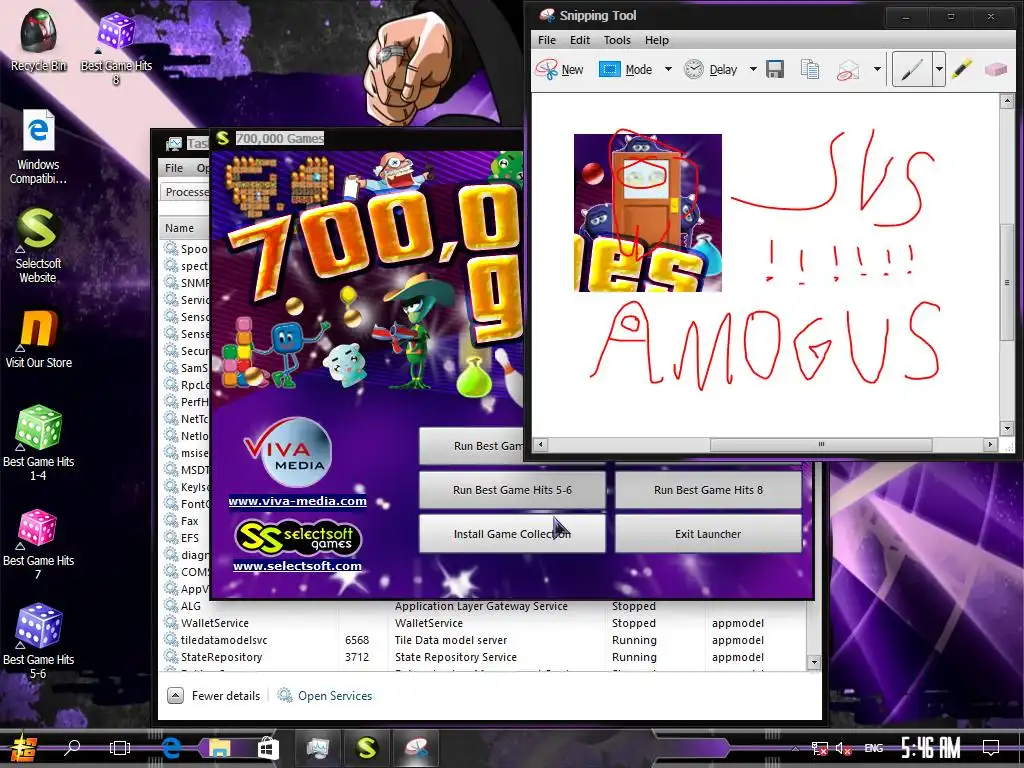
Task: Open Best Game Hits 1-4 desktop icon
Action: click(39, 443)
